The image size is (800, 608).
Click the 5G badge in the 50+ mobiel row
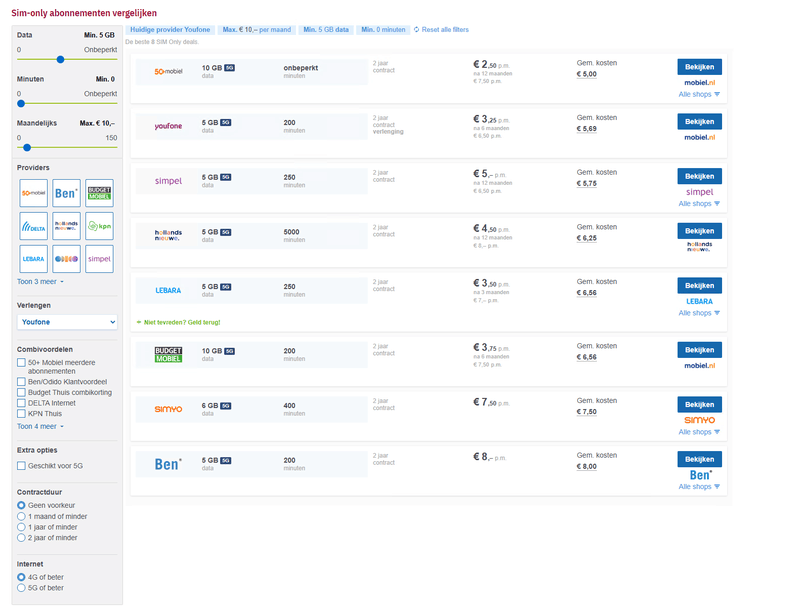click(230, 68)
